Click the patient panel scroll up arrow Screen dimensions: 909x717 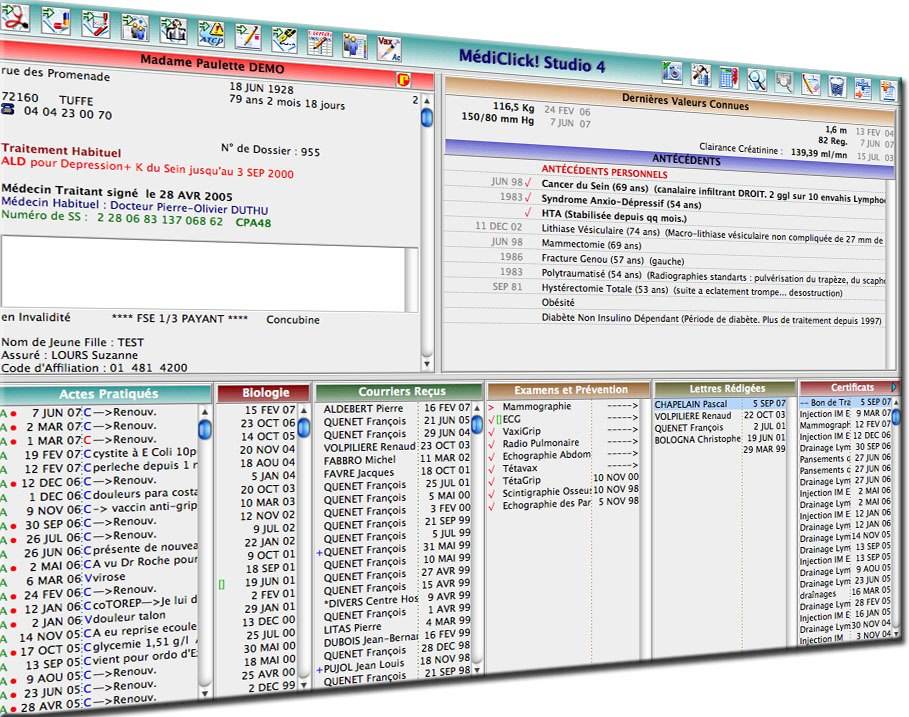point(427,100)
